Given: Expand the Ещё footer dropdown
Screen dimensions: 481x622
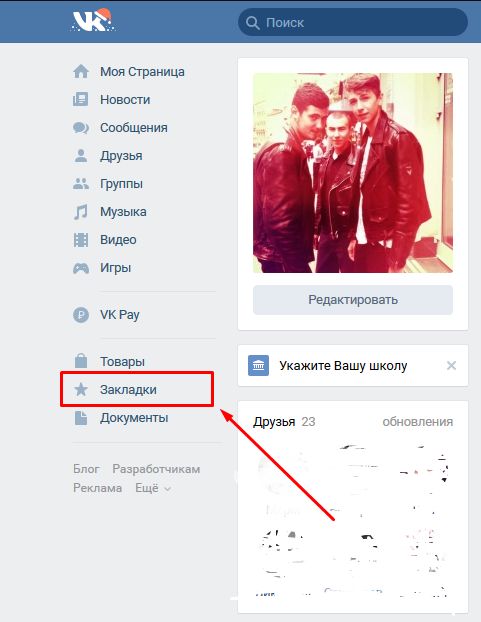Looking at the screenshot, I should pos(153,488).
